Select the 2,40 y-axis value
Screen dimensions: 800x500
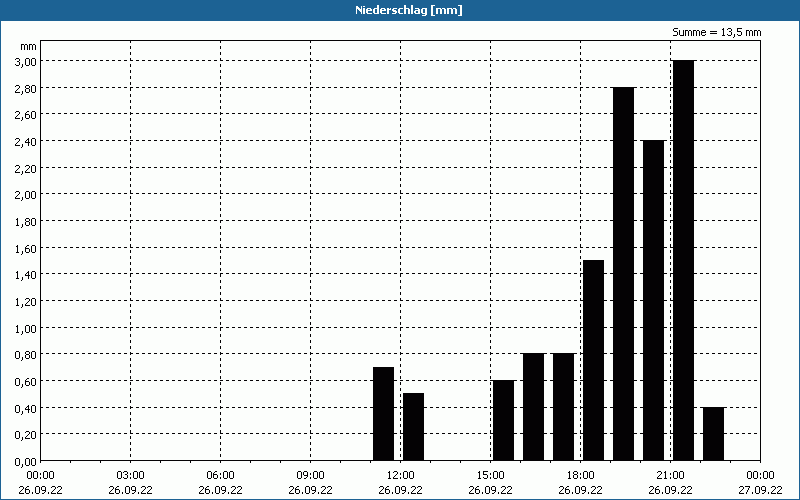tap(26, 141)
